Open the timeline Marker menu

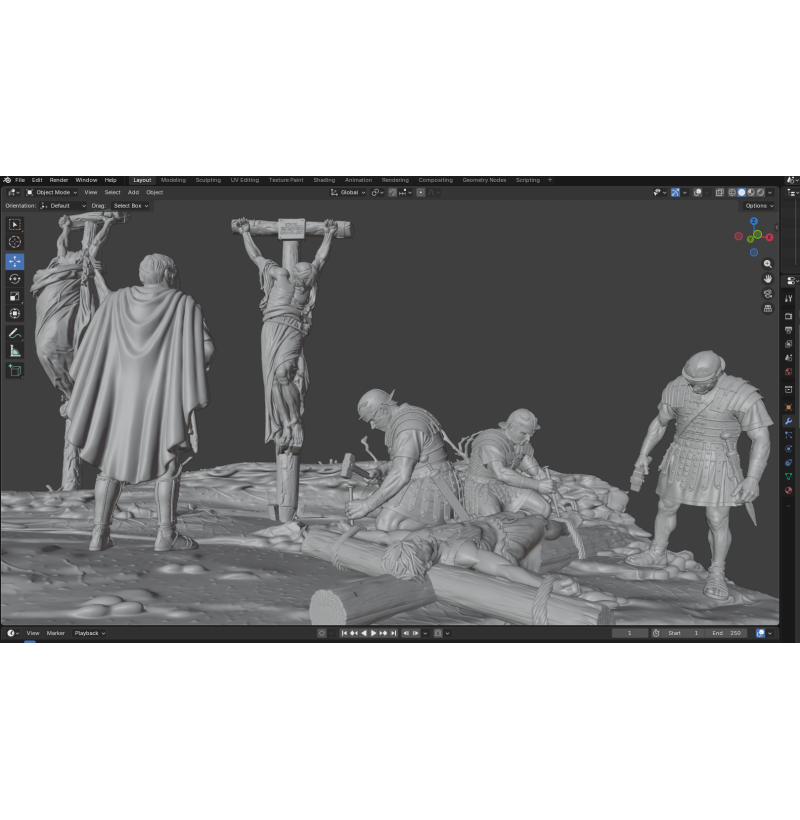click(55, 633)
